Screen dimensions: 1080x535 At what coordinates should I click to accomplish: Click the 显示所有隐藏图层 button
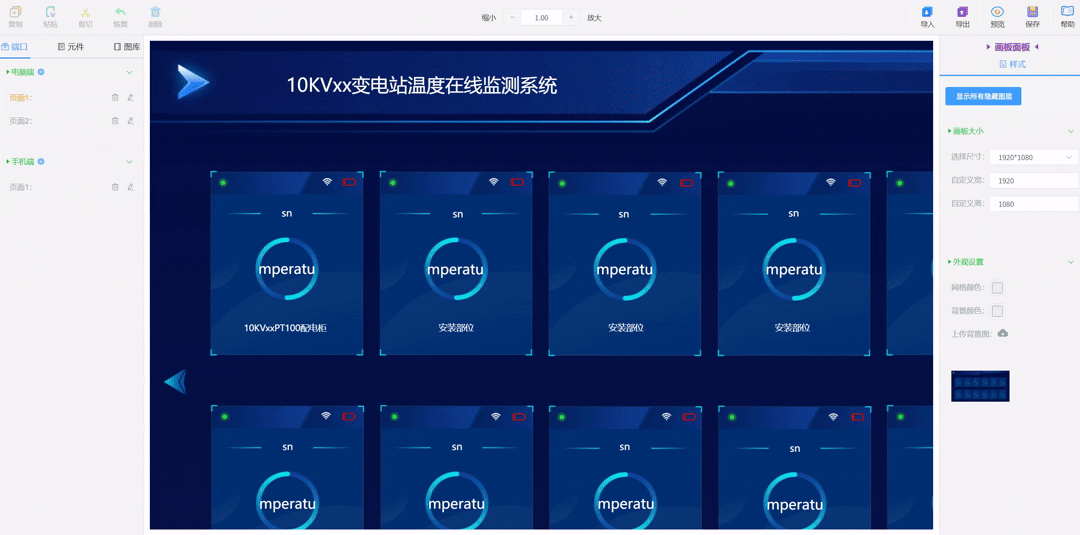tap(983, 96)
